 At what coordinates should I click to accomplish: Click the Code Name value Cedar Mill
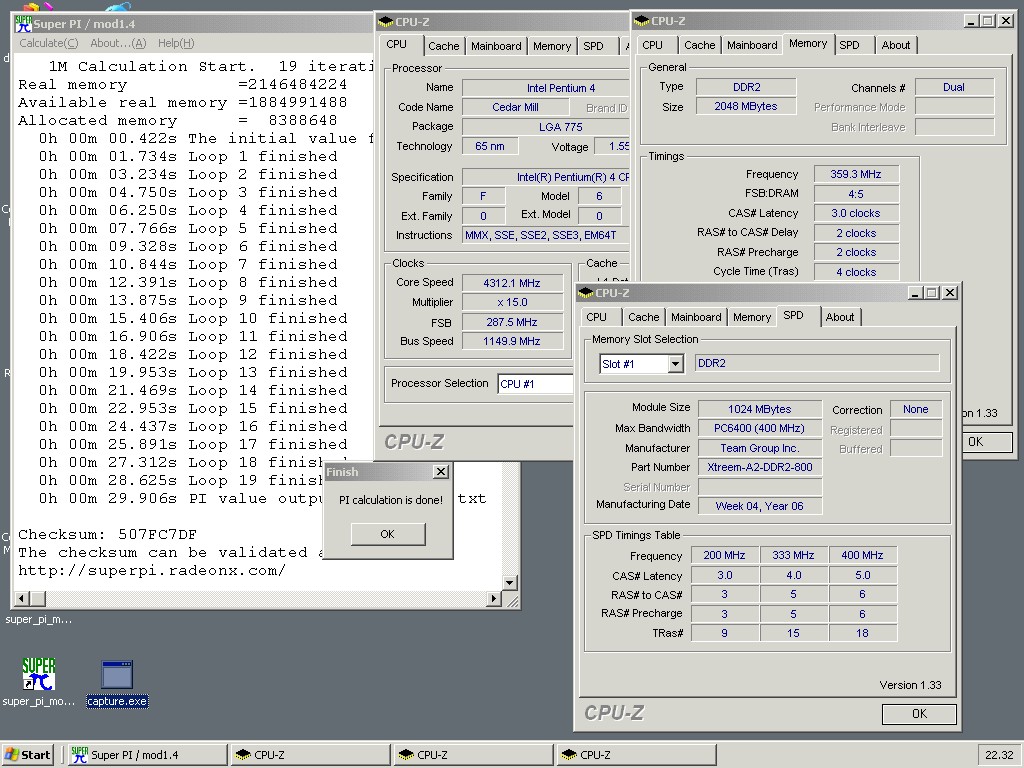[515, 107]
